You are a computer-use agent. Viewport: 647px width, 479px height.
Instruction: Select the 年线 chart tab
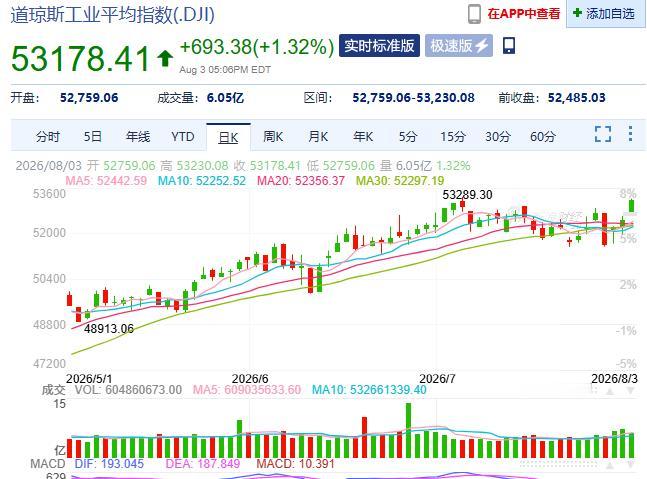[x=138, y=137]
